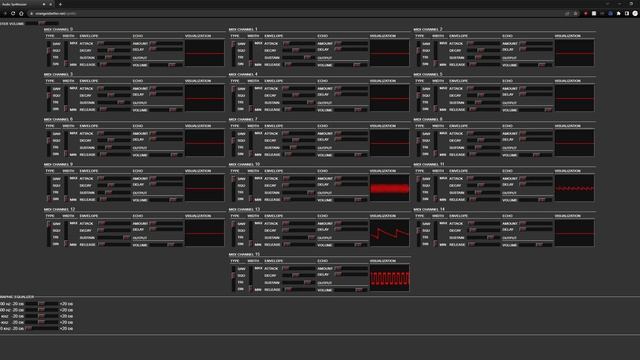This screenshot has height=360, width=640.
Task: Adjust MIDI Channel 7 echo Delay slider
Action: point(351,139)
